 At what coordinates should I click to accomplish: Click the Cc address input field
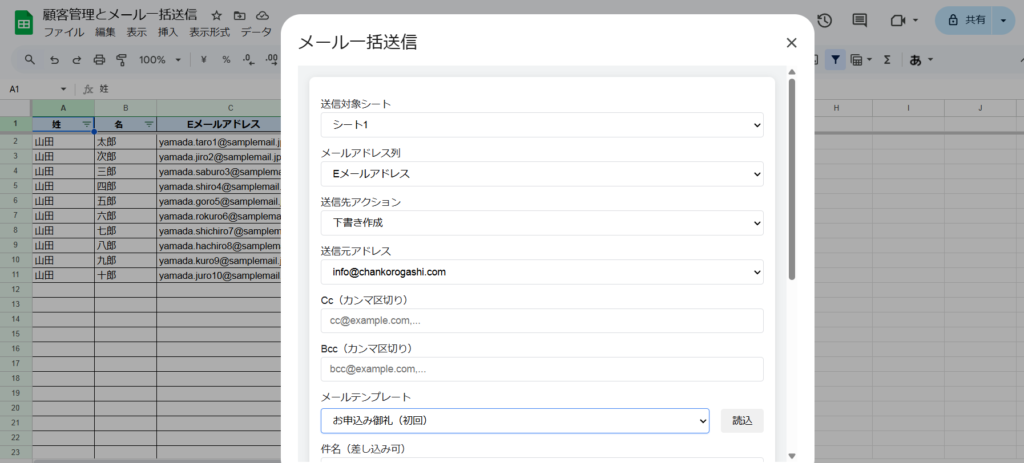coord(541,321)
